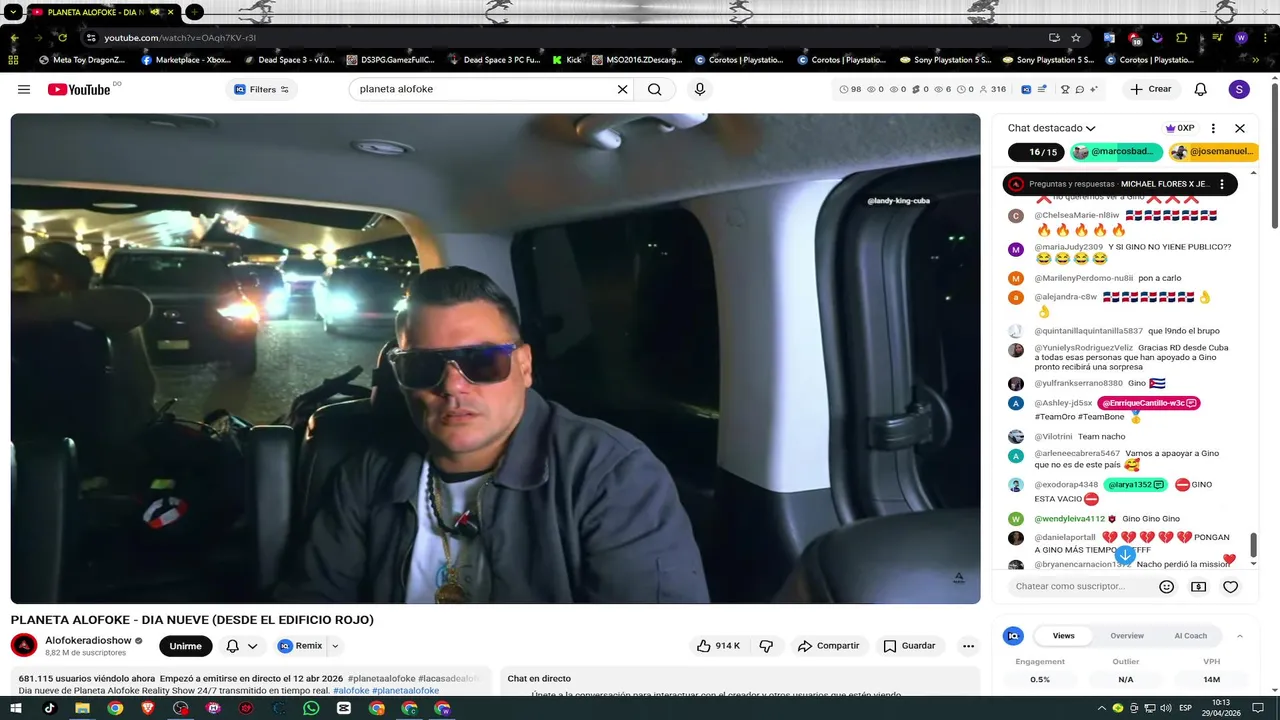Jump to newest chat messages arrow

[1125, 554]
